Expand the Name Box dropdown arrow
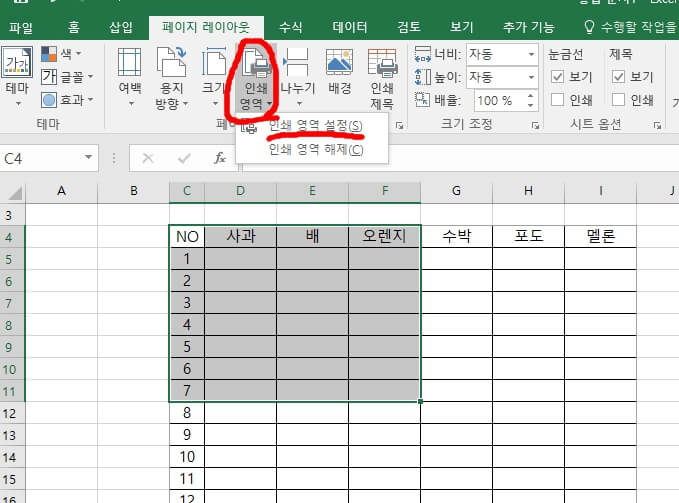The width and height of the screenshot is (679, 503). tap(88, 157)
